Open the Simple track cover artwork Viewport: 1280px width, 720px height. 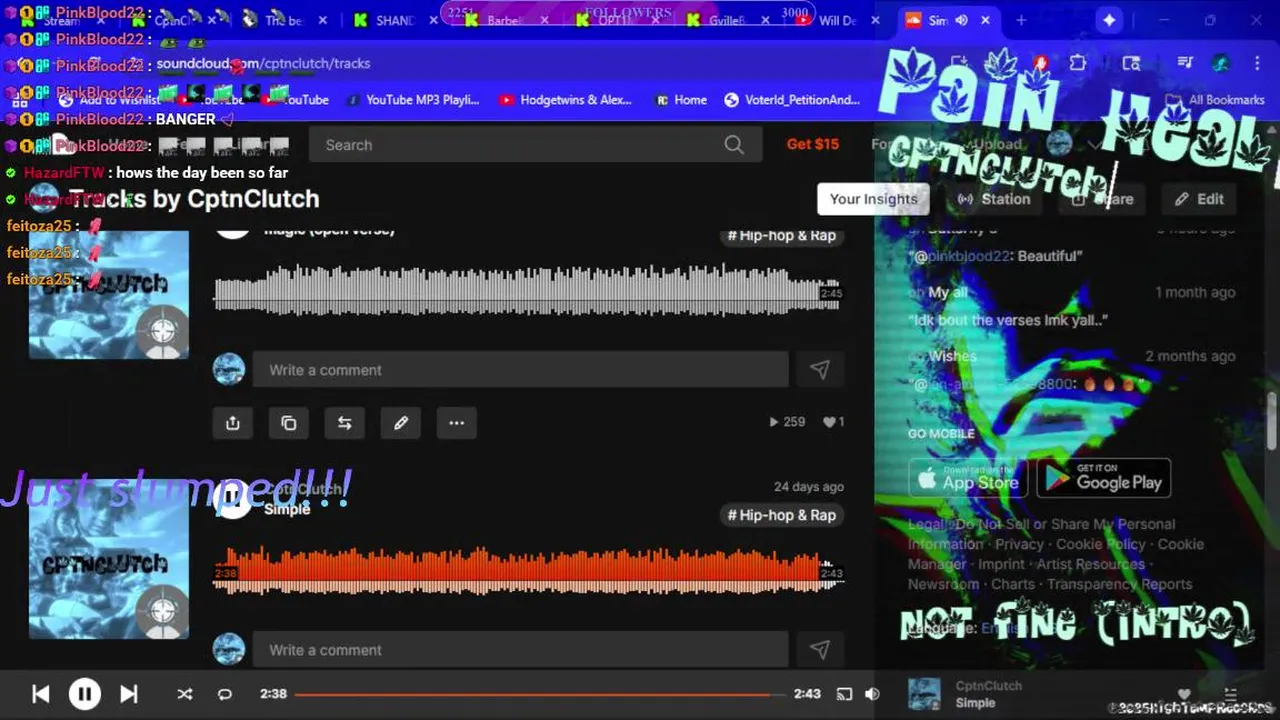[108, 560]
